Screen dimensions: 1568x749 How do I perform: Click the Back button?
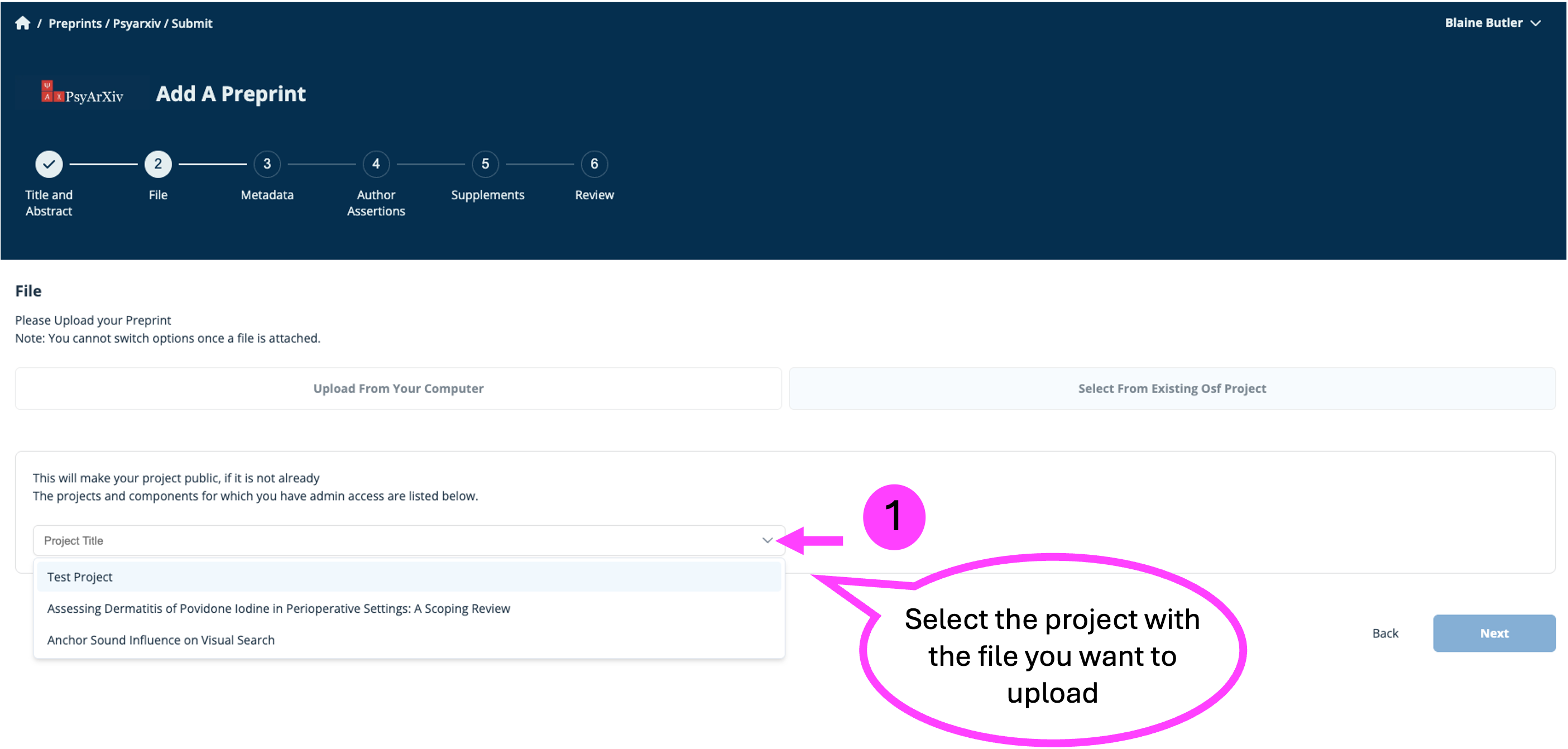coord(1385,633)
